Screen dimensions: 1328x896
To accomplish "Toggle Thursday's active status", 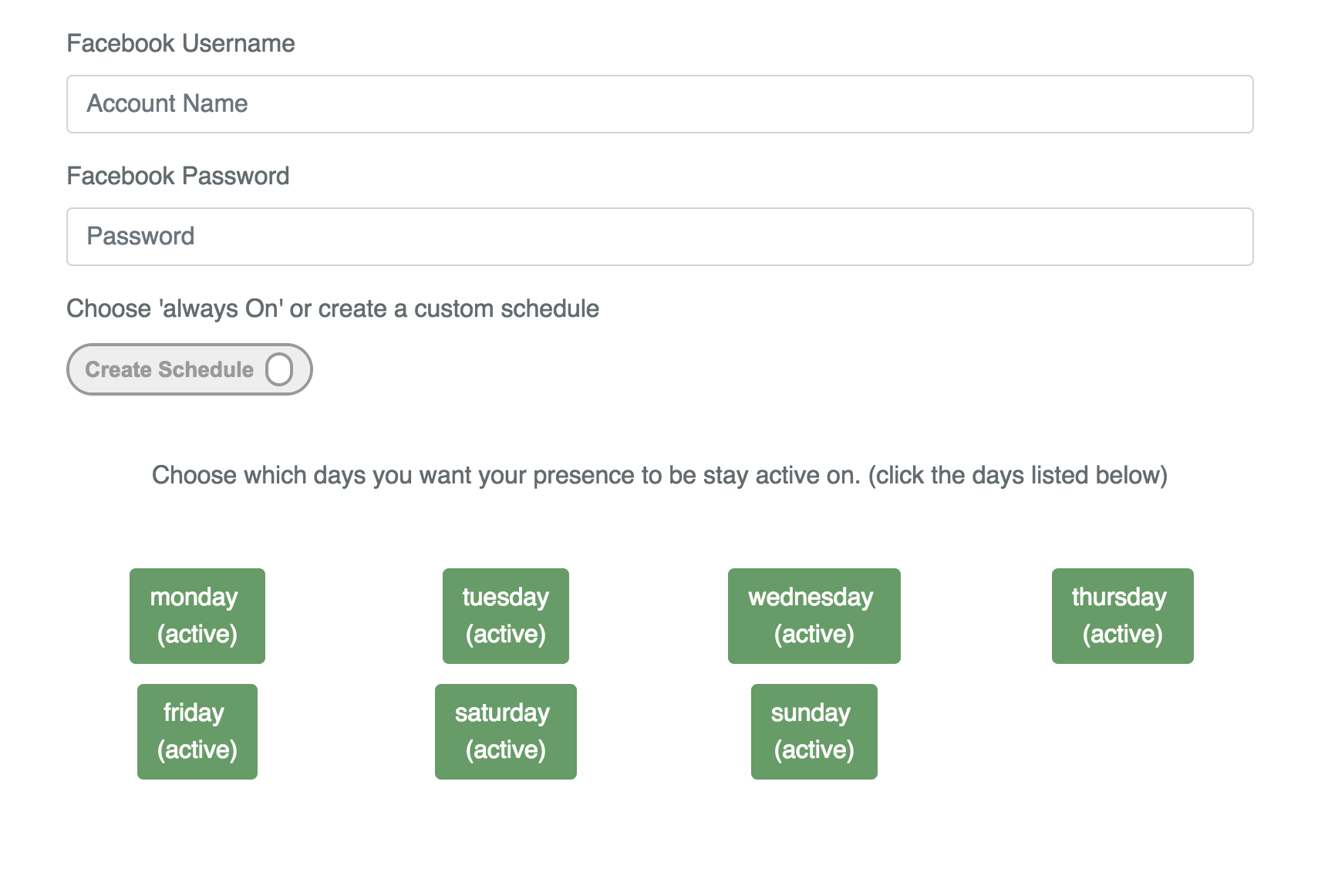I will click(1122, 615).
